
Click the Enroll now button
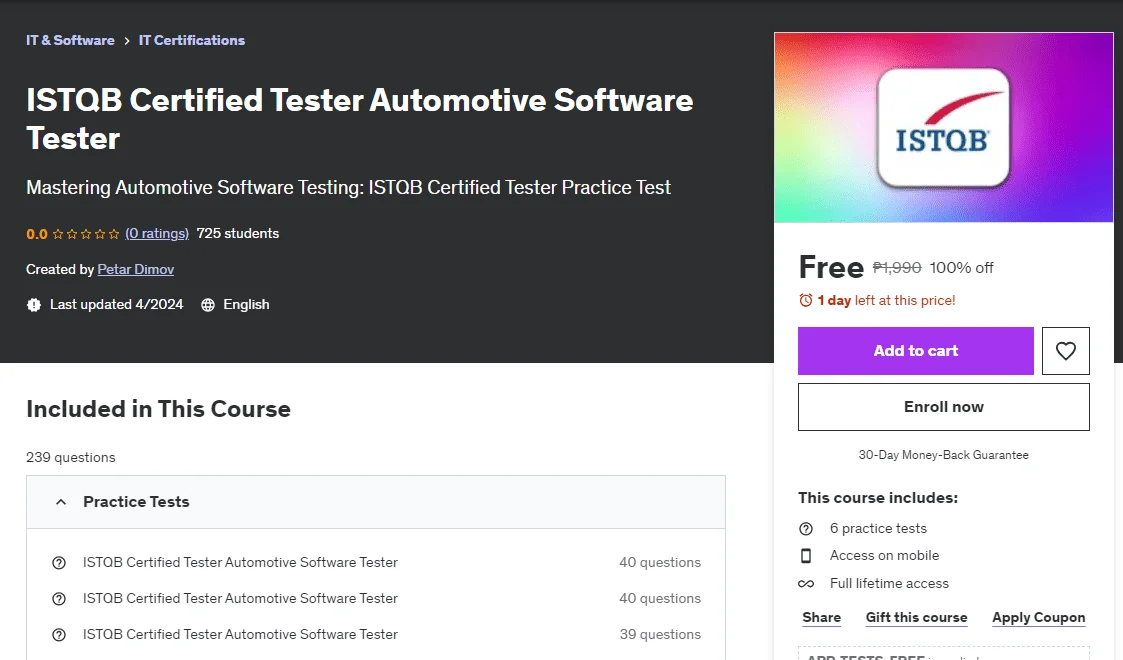943,407
